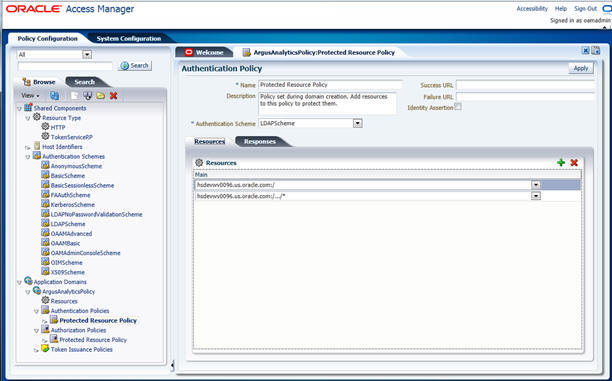612x381 pixels.
Task: Click into the Success URL field
Action: pos(525,85)
